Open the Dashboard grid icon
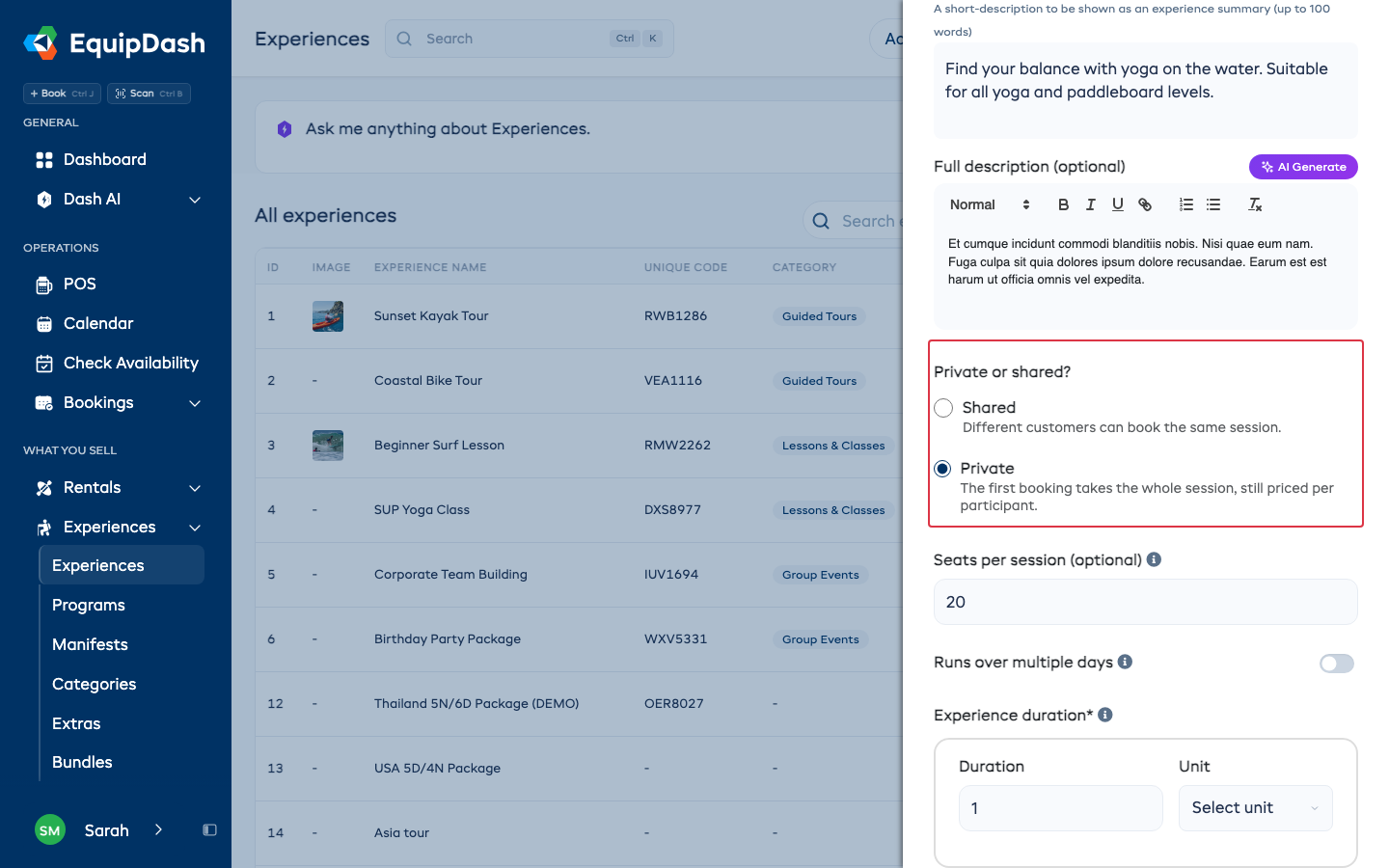 (x=44, y=160)
